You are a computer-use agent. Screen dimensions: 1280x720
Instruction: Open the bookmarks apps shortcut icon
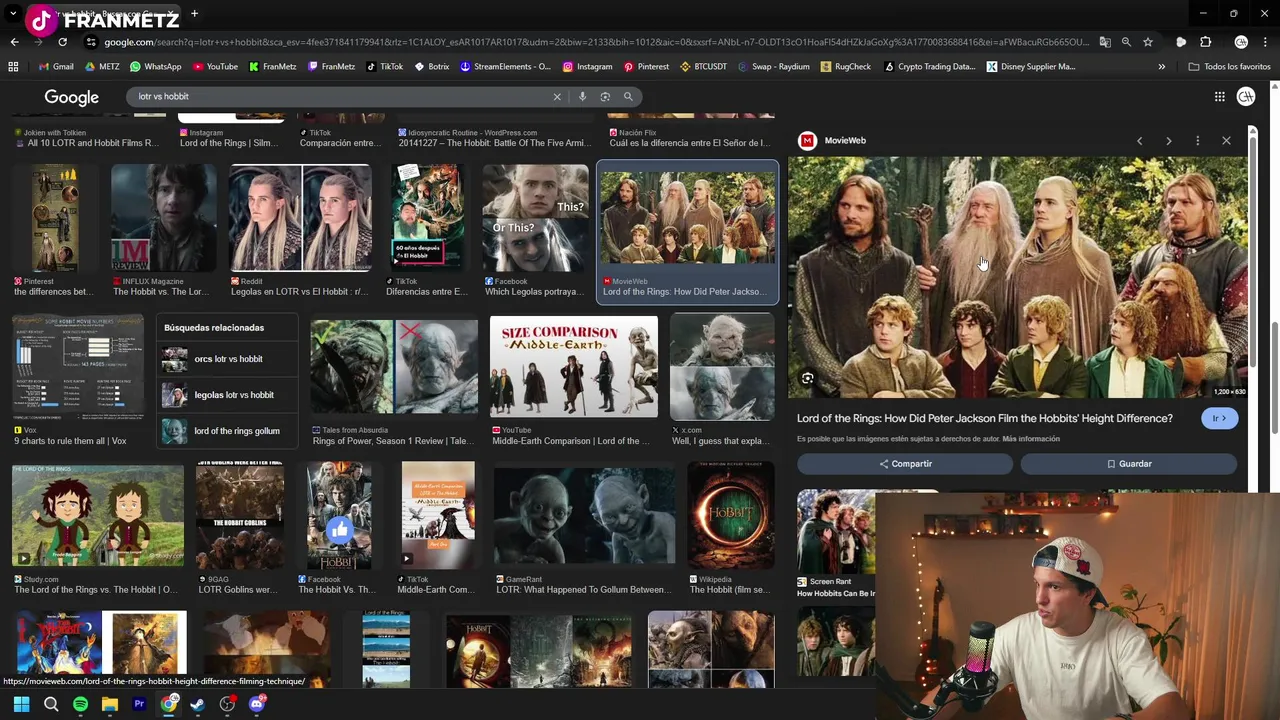click(x=13, y=67)
